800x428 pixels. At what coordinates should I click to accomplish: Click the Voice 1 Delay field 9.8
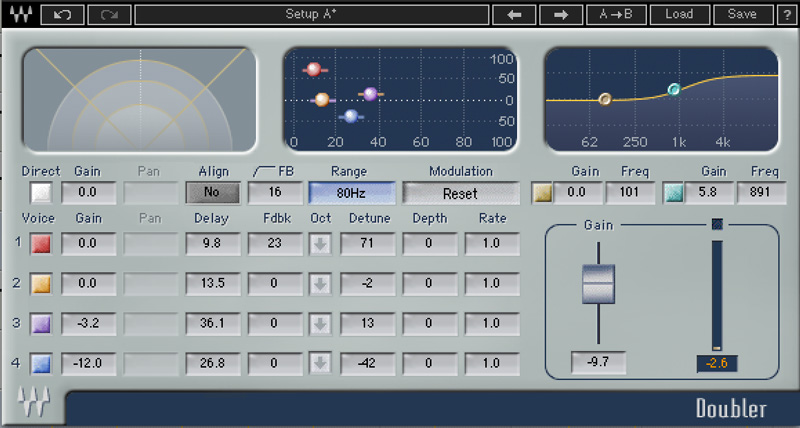[213, 243]
